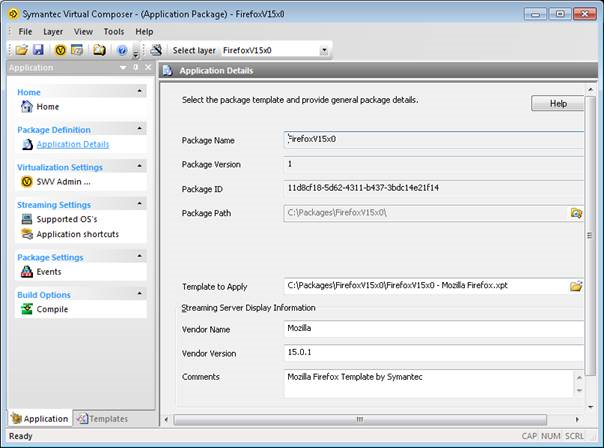Image resolution: width=604 pixels, height=448 pixels.
Task: Collapse the Package Definition section
Action: [139, 128]
